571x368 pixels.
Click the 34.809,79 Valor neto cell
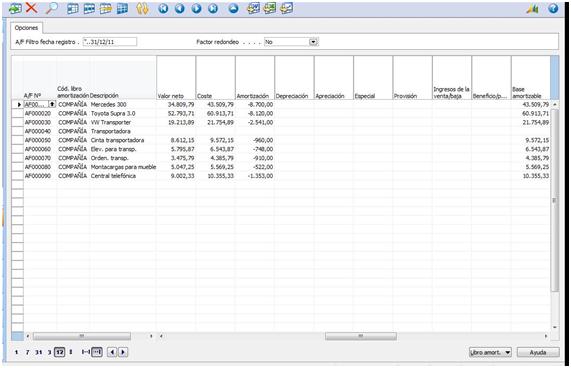(x=176, y=104)
